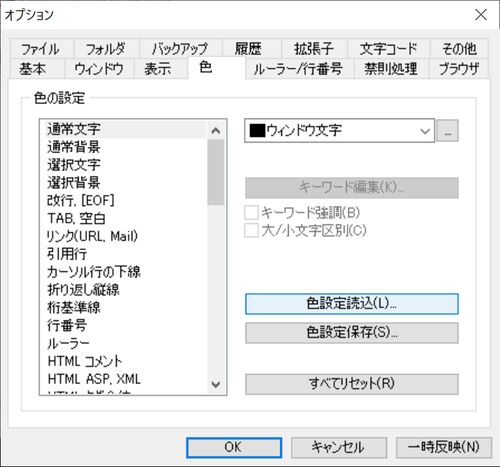Screen dimensions: 500x467
Task: Click the list scrollbar down arrow
Action: click(216, 384)
